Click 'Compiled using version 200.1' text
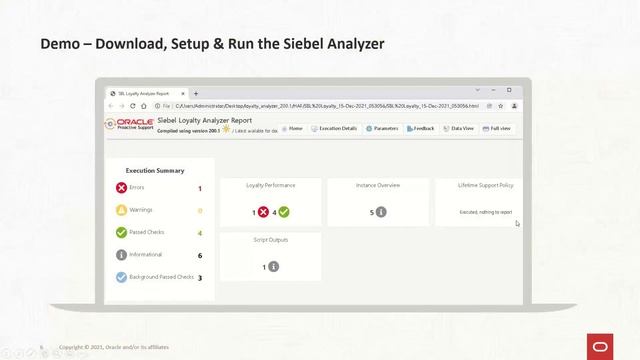 point(189,131)
